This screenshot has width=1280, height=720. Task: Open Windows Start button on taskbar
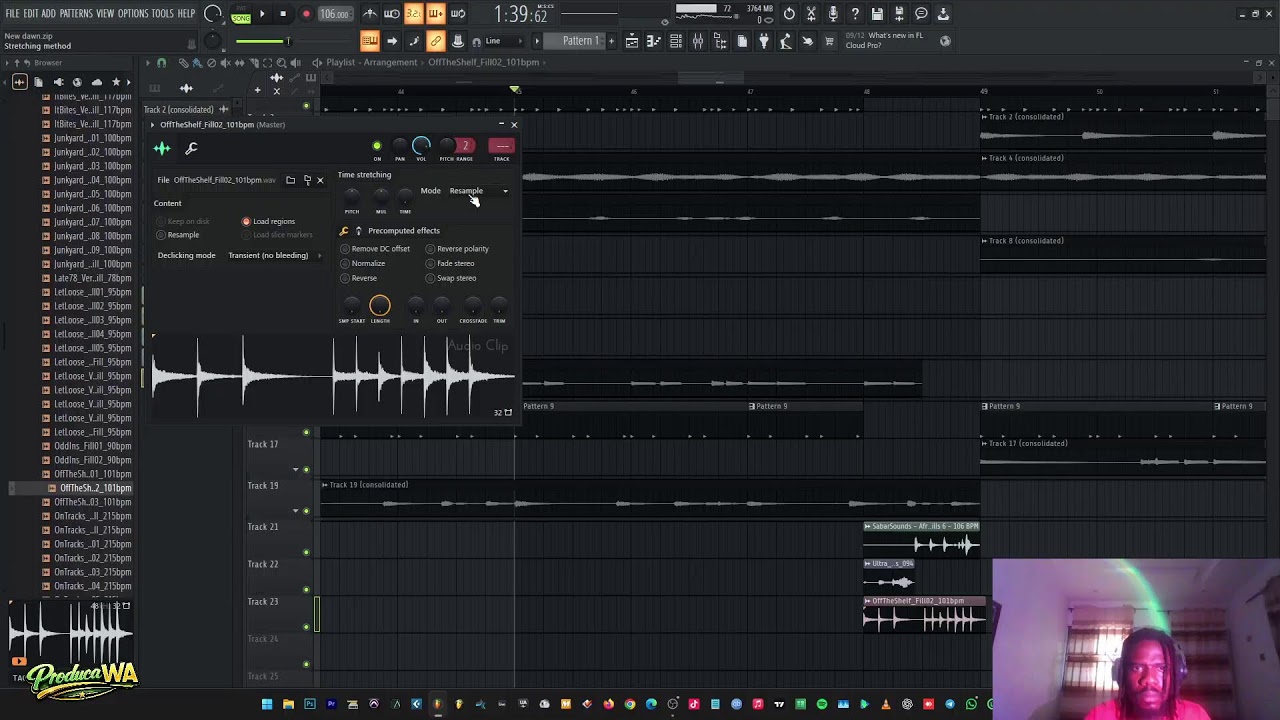pyautogui.click(x=267, y=704)
